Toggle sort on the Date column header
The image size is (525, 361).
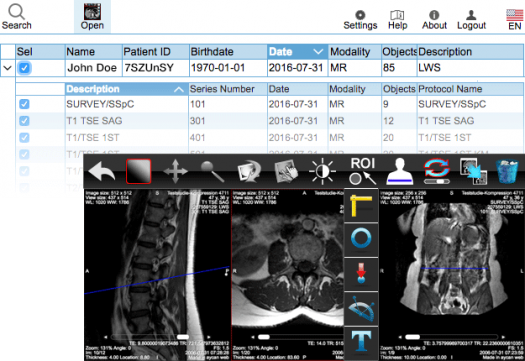click(x=297, y=52)
